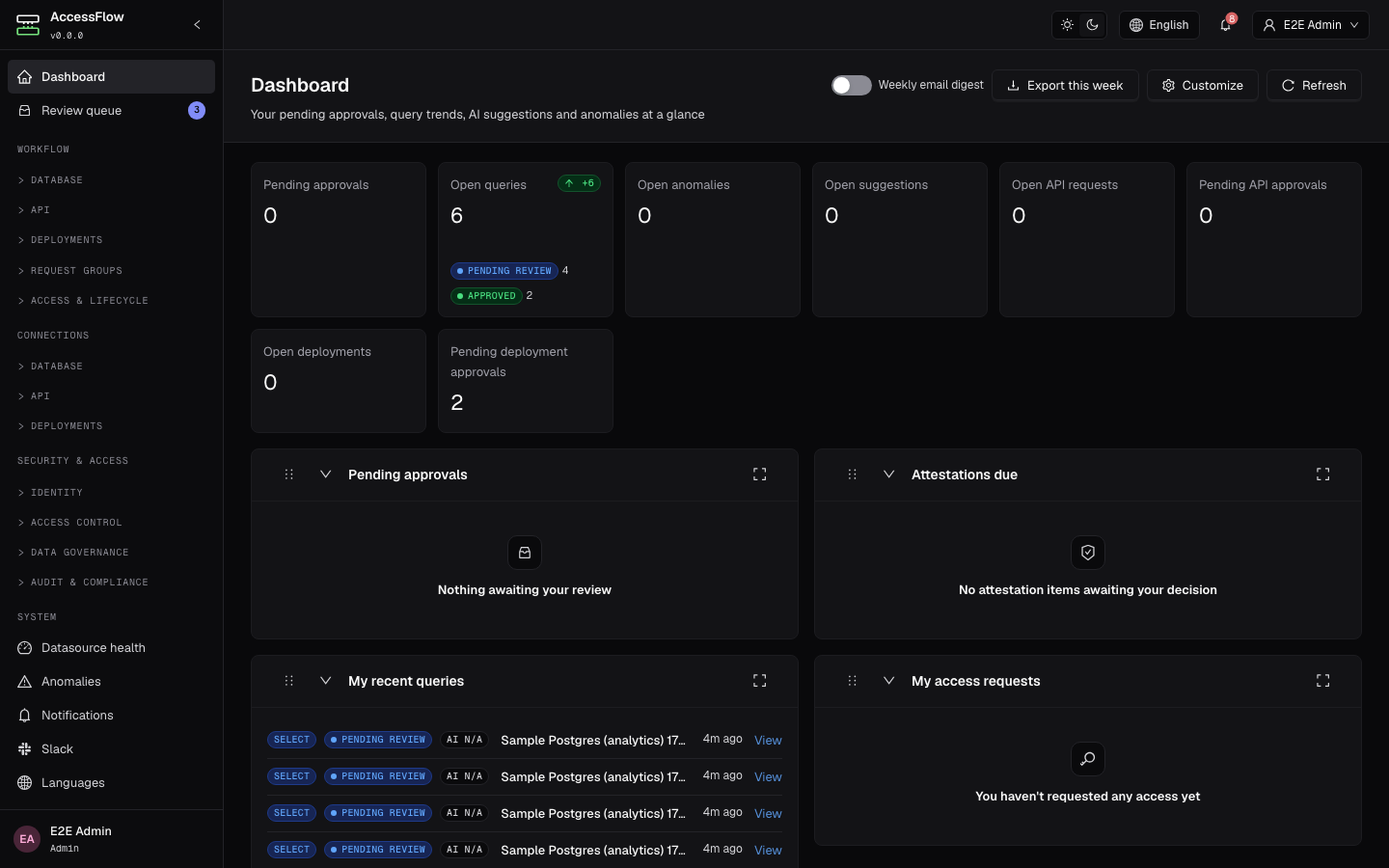
Task: Expand Connections Database section
Action: click(x=111, y=366)
